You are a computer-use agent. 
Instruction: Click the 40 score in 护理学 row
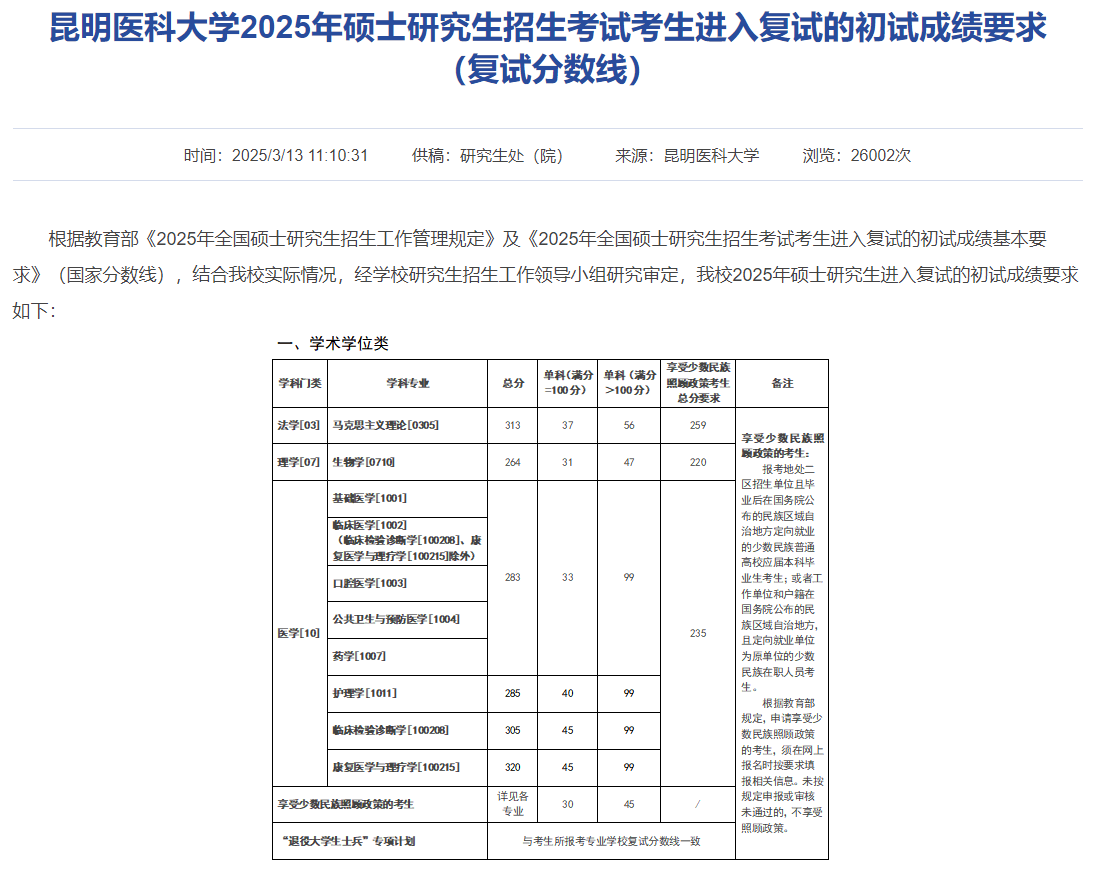point(568,694)
